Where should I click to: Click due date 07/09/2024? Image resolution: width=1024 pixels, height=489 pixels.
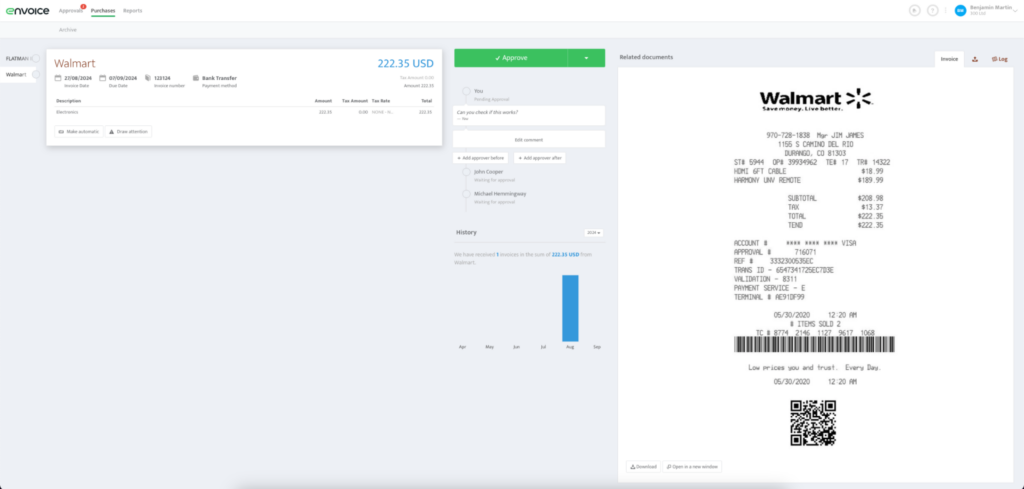tap(123, 78)
